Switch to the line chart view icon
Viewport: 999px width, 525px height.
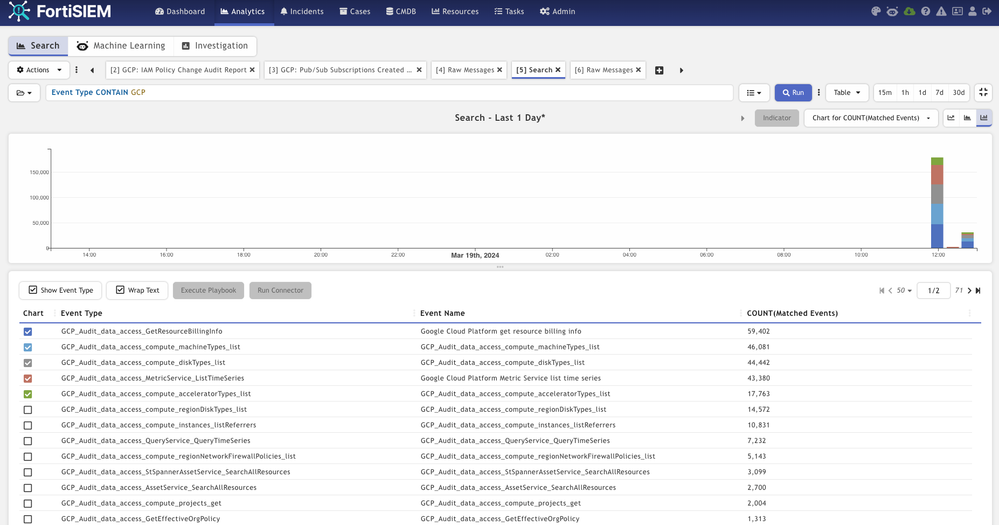[951, 118]
